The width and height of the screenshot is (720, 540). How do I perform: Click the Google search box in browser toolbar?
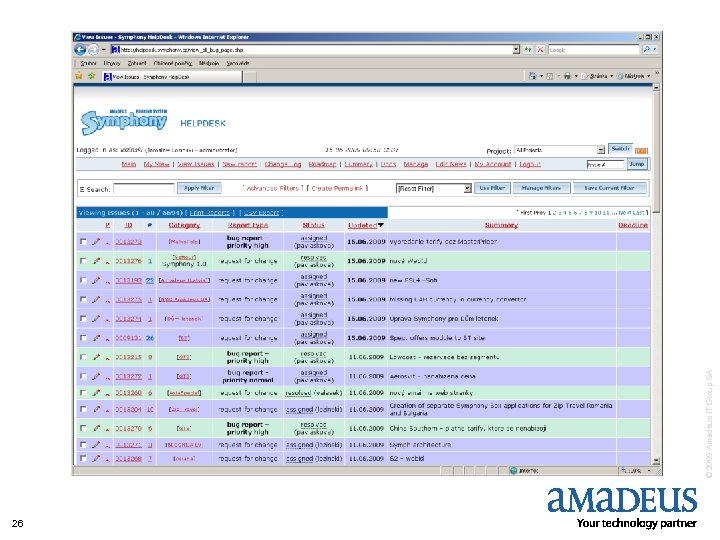point(594,50)
